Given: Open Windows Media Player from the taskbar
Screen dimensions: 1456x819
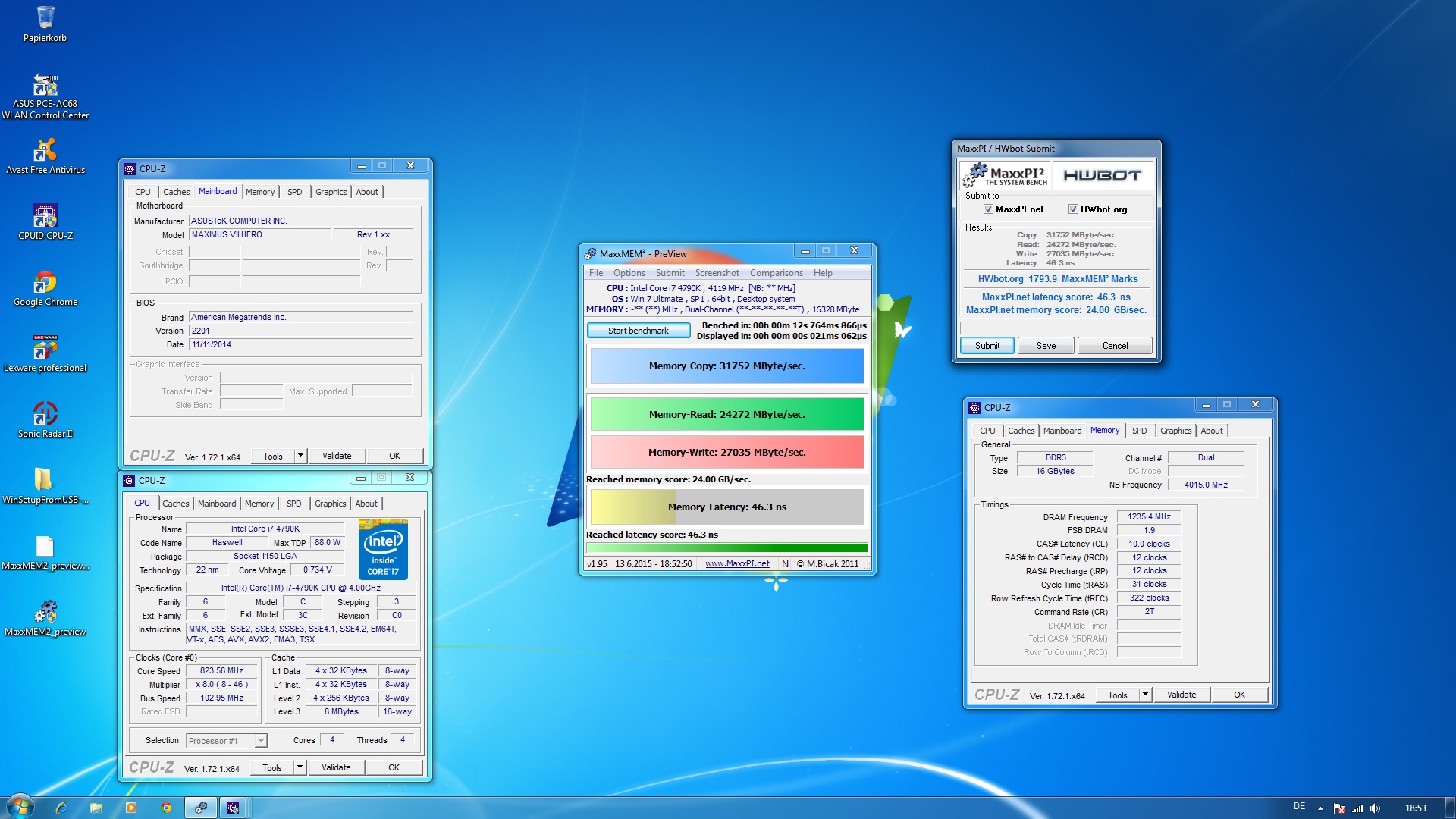Looking at the screenshot, I should click(x=131, y=808).
